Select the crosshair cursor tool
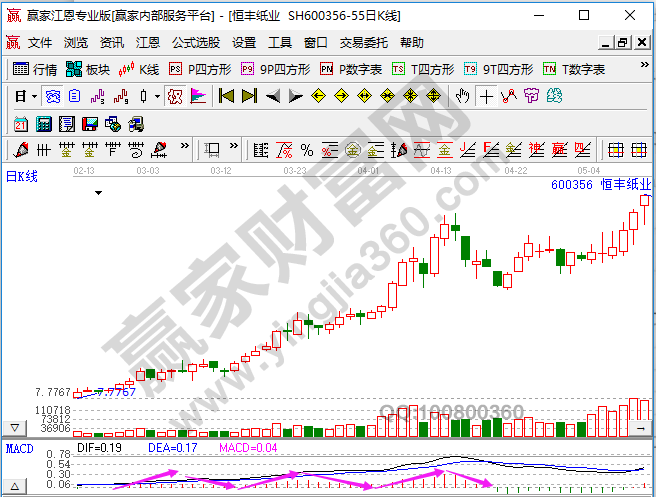656x497 pixels. (x=486, y=96)
